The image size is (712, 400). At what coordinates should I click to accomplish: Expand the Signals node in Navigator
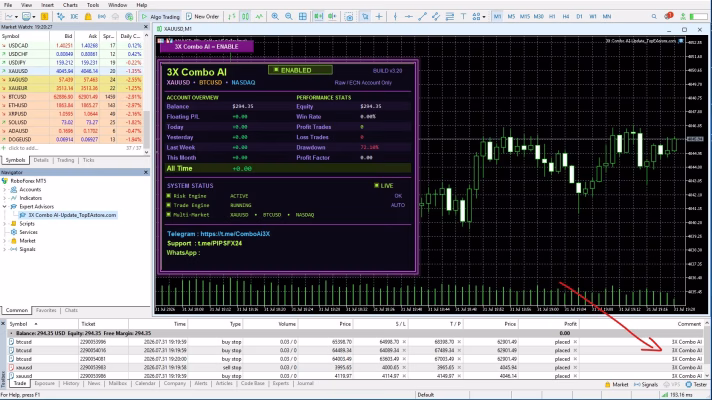tap(5, 249)
